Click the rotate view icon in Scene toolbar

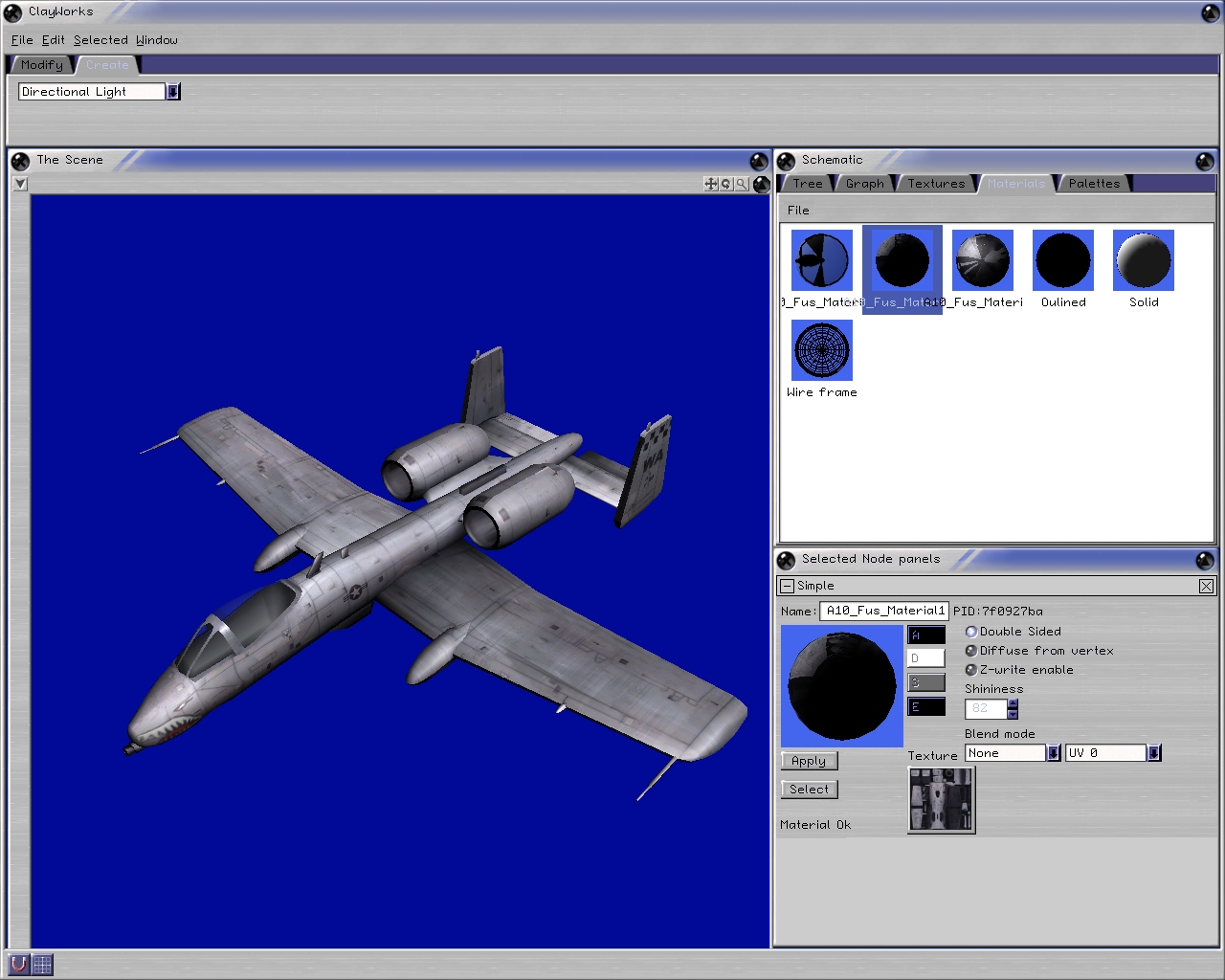(x=725, y=184)
